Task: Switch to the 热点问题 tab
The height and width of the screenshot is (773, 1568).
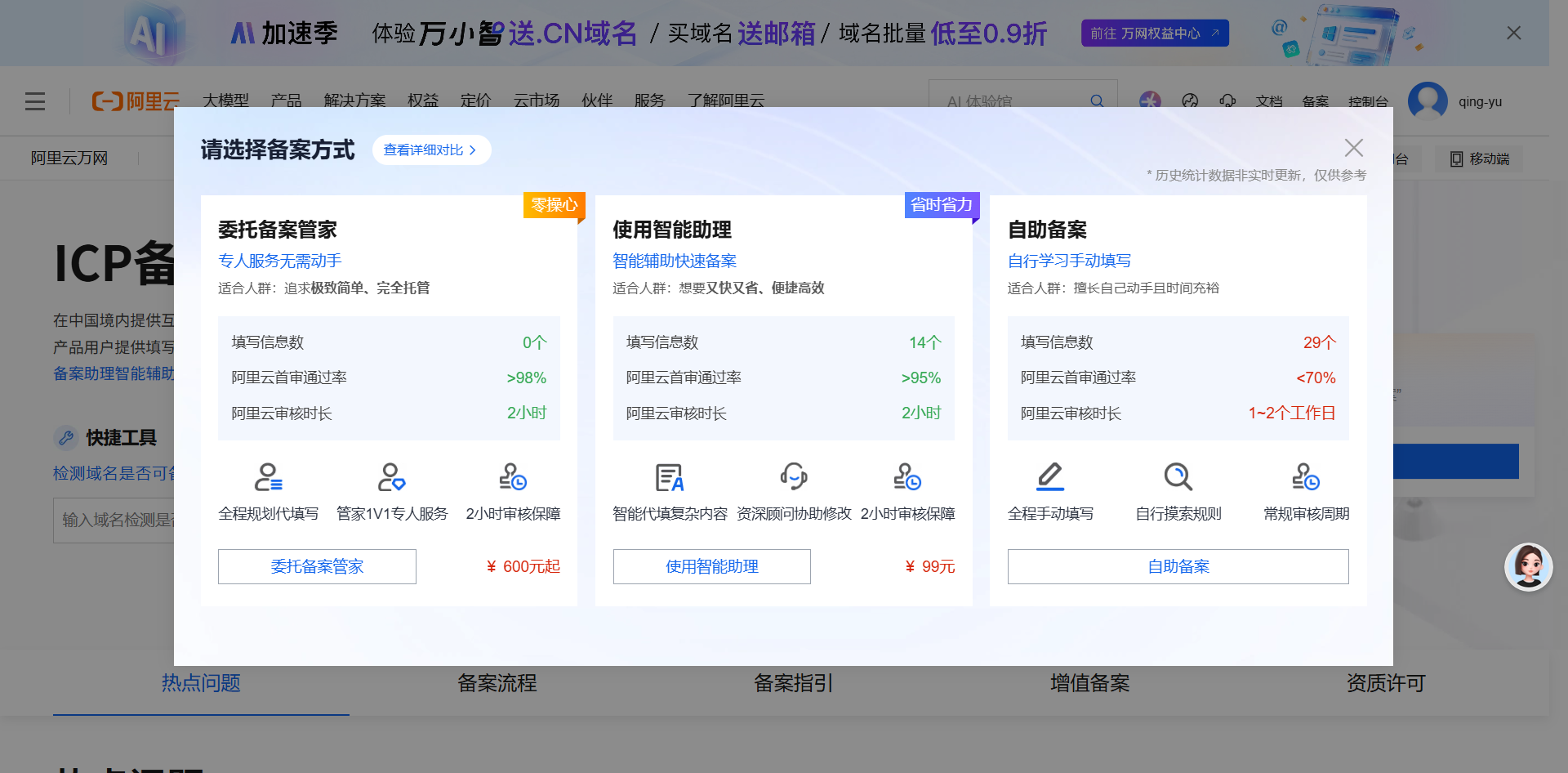Action: click(x=201, y=683)
